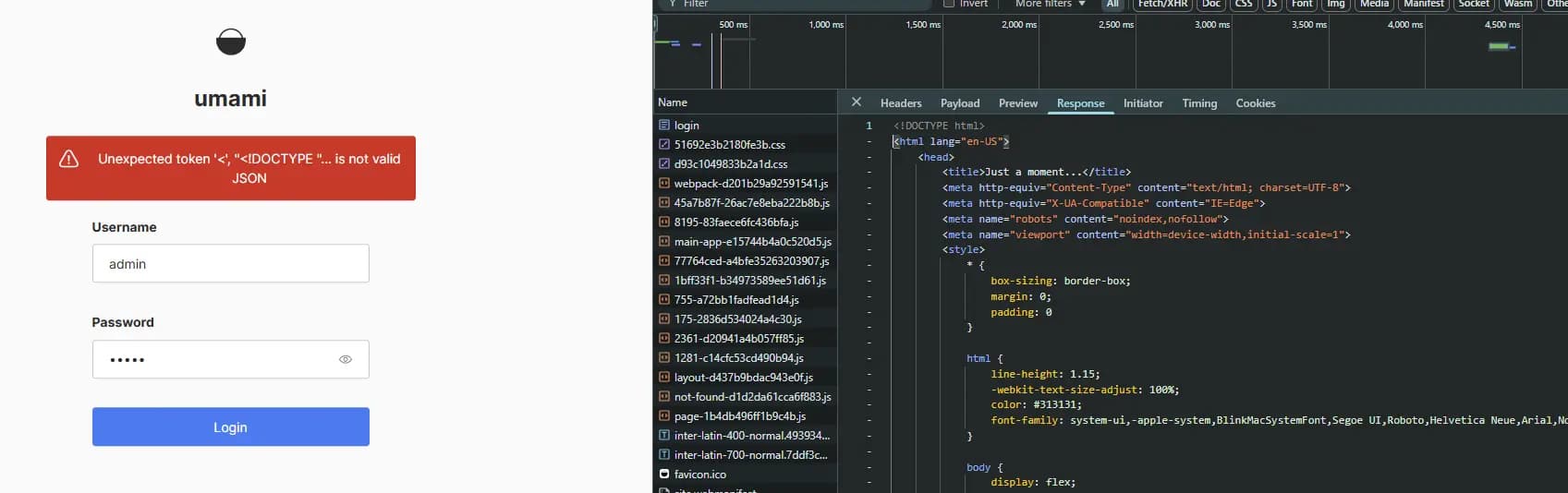
Task: Click script icon beside page-1b4db496ff1b9c4b.js
Action: (663, 415)
